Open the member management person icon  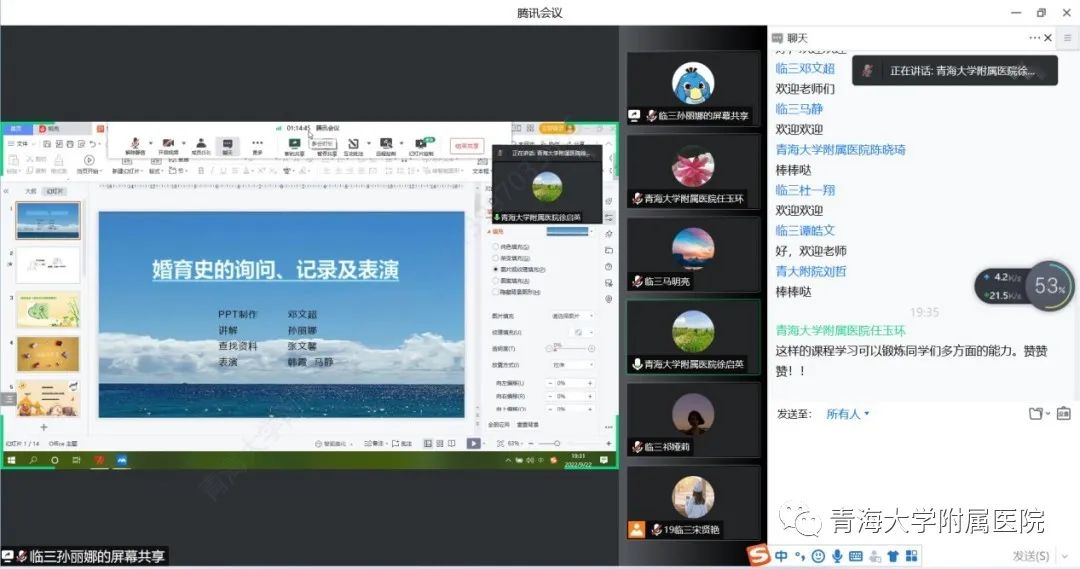click(x=200, y=143)
